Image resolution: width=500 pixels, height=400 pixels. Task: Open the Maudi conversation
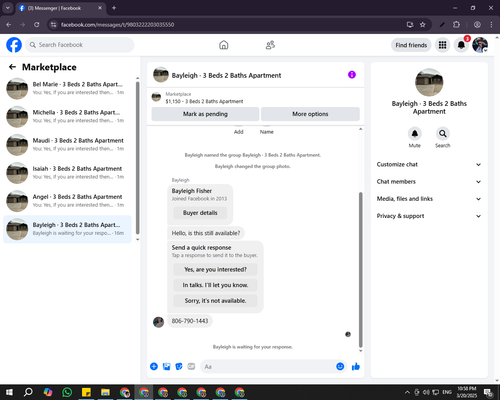(x=67, y=145)
